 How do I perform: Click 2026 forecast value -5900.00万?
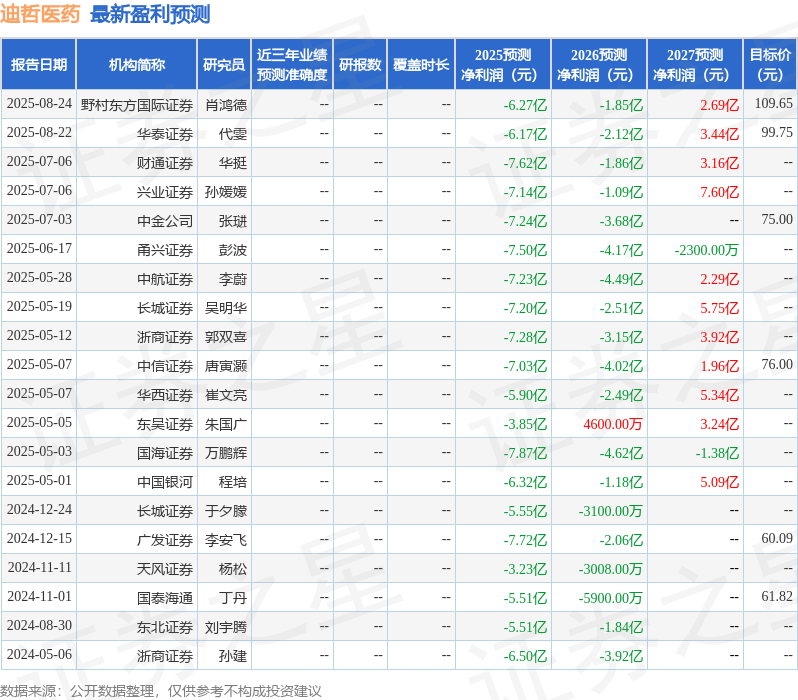[611, 598]
